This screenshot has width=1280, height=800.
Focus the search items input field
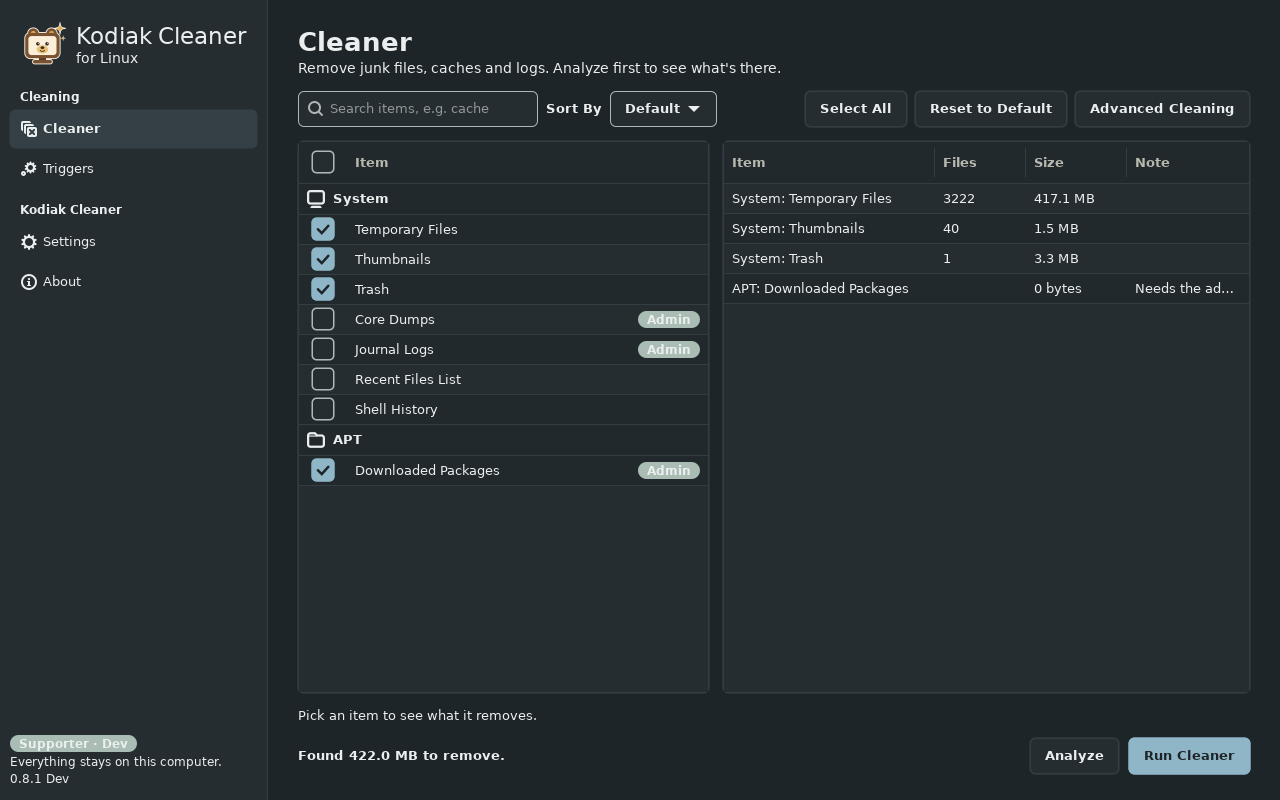[418, 109]
